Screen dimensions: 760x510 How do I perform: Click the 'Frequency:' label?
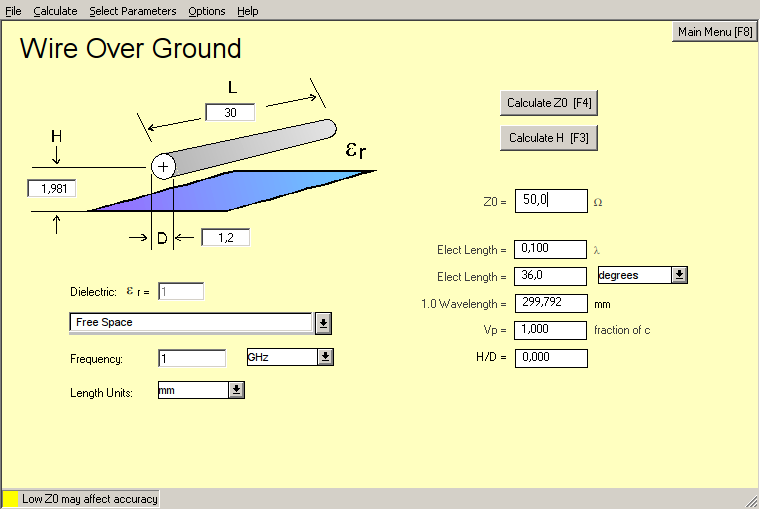pyautogui.click(x=96, y=359)
